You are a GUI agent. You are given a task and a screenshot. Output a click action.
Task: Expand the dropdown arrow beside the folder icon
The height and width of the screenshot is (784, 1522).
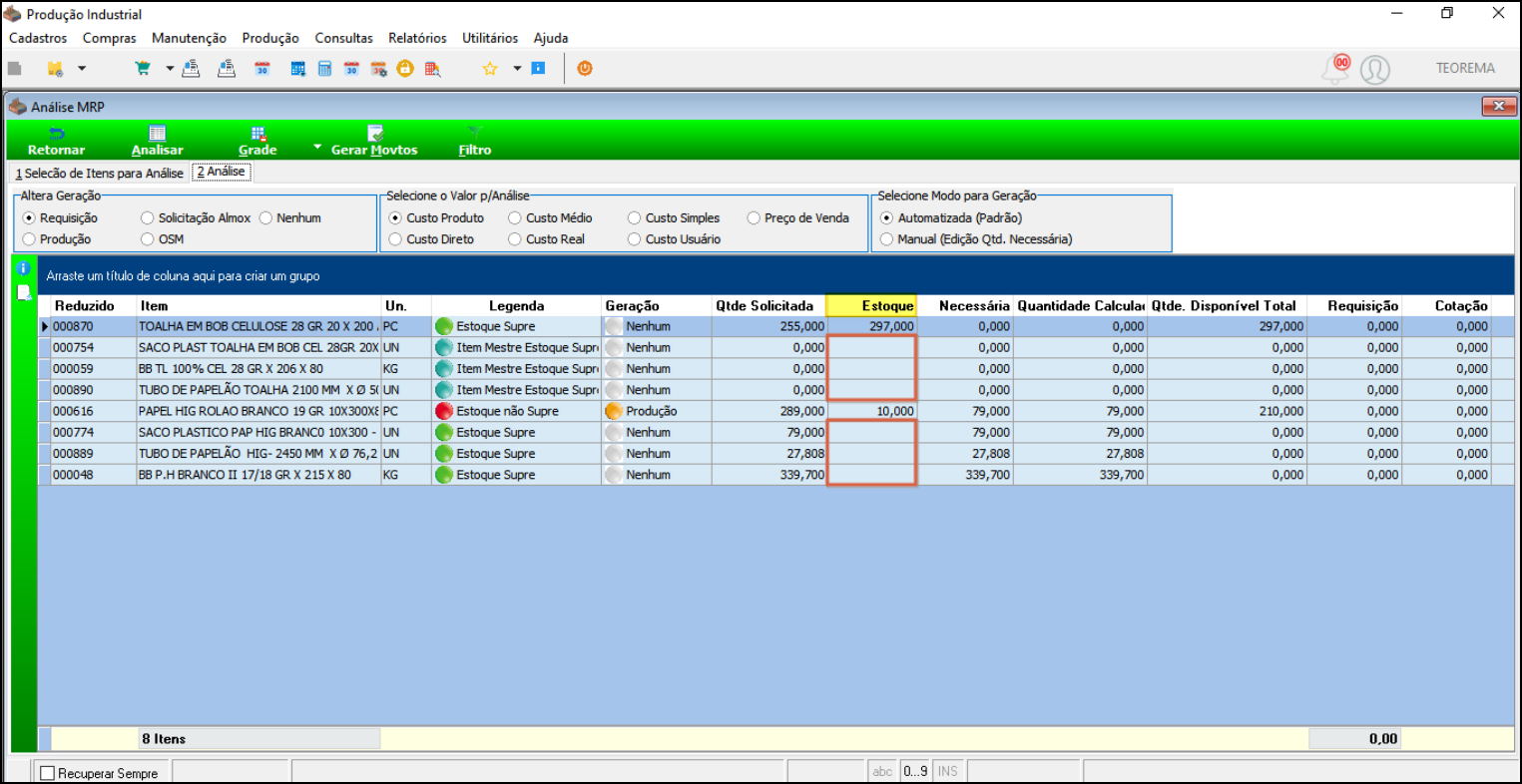[x=82, y=69]
